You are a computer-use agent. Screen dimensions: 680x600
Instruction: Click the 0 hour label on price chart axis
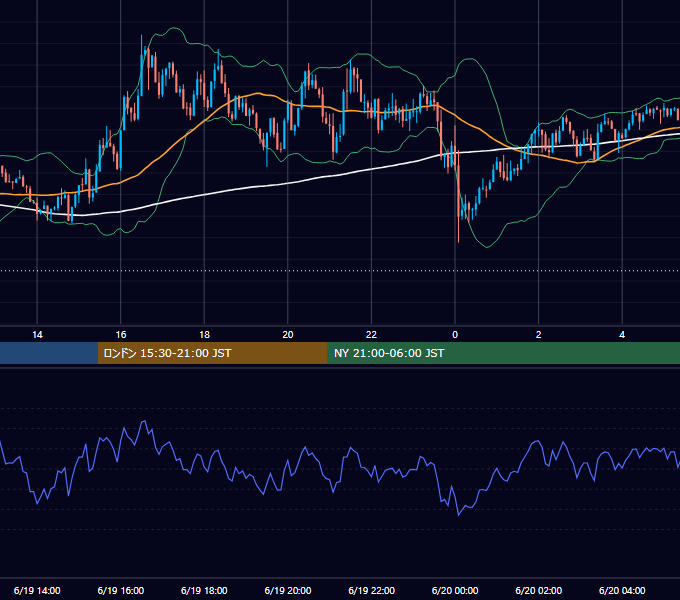(x=455, y=335)
